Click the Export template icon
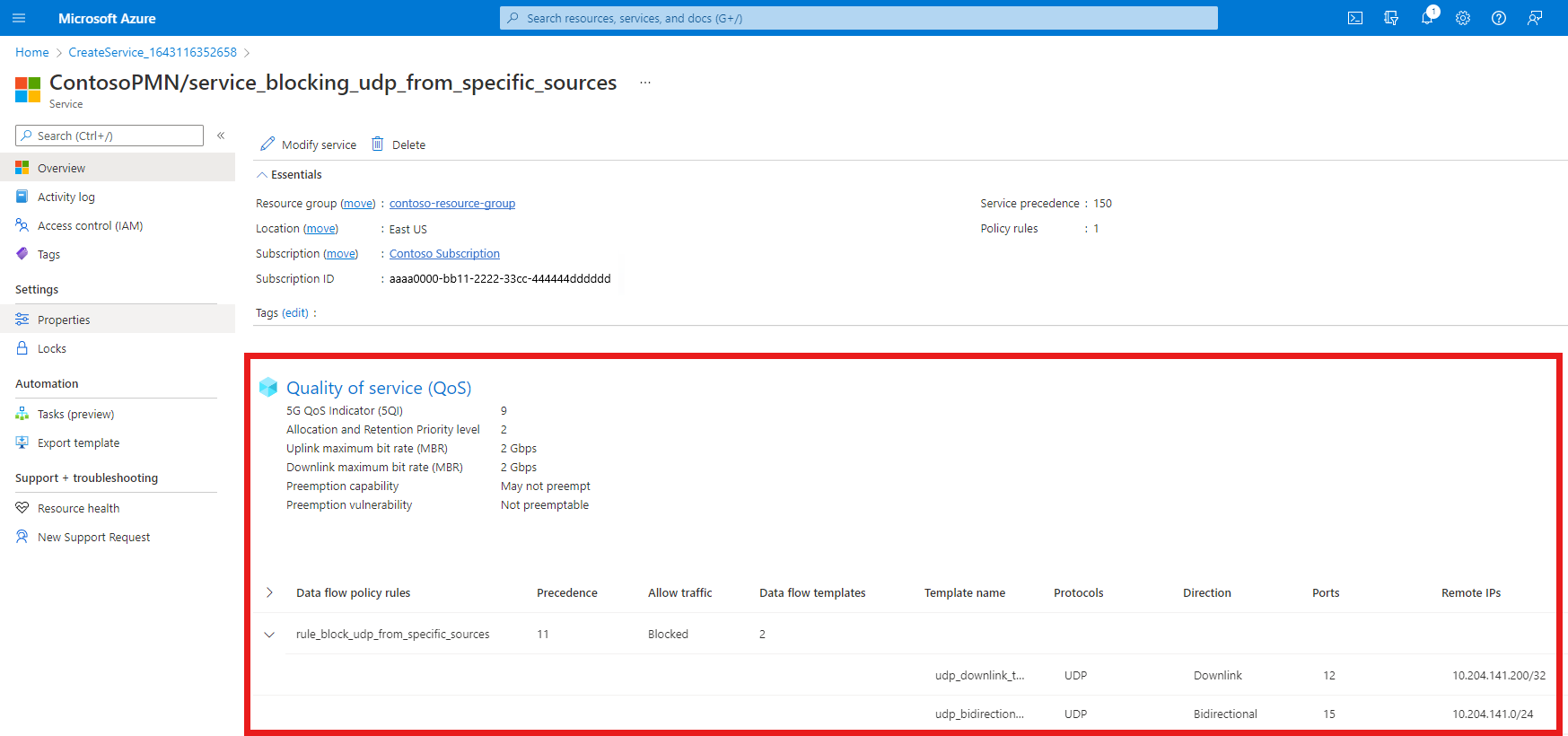Viewport: 1568px width, 736px height. (x=22, y=442)
